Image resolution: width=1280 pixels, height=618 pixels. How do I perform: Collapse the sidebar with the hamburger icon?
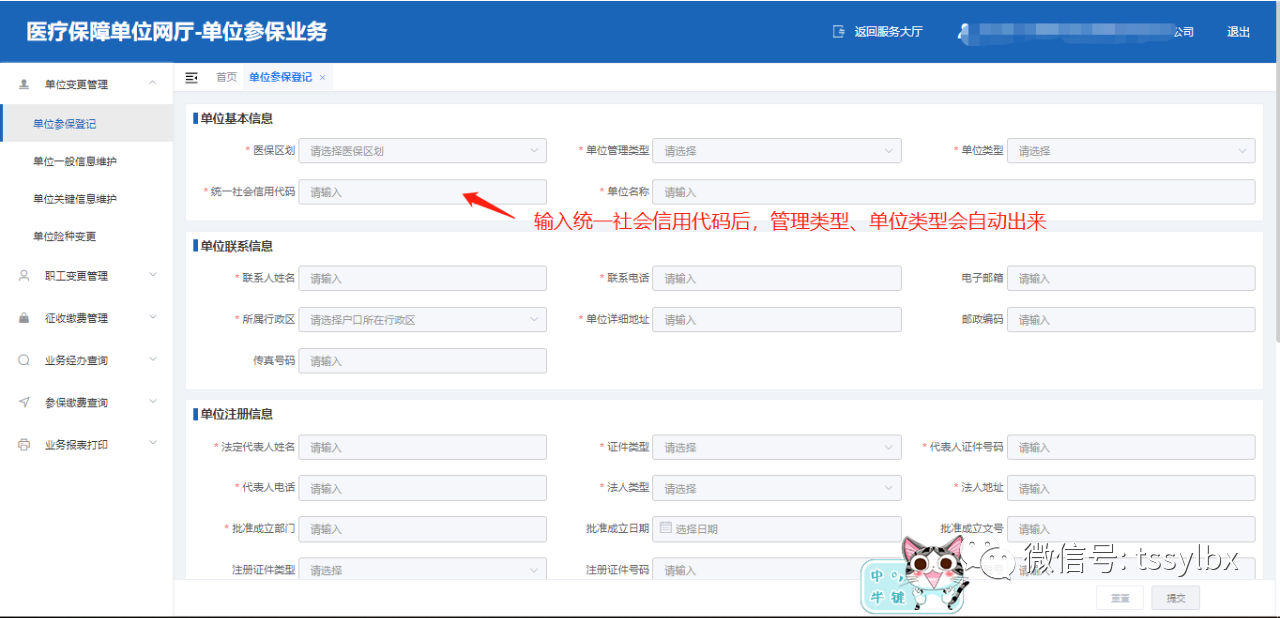point(191,76)
